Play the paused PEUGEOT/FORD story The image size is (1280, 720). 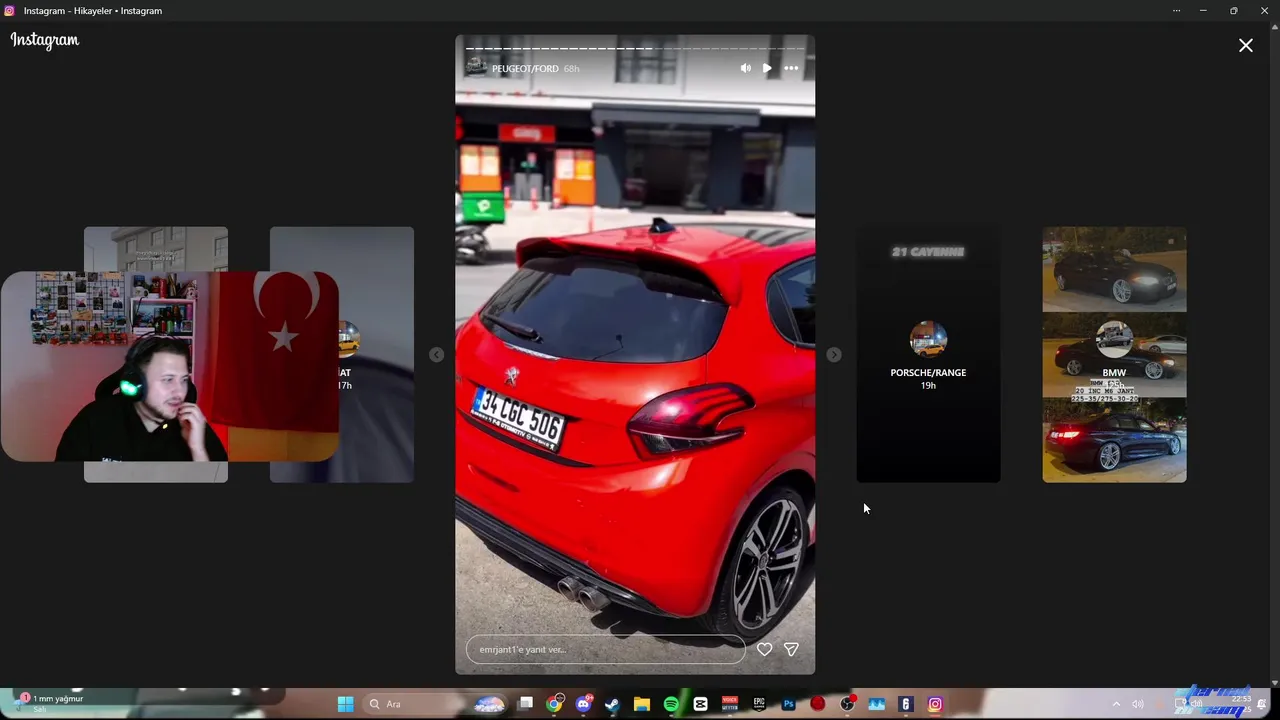(767, 68)
